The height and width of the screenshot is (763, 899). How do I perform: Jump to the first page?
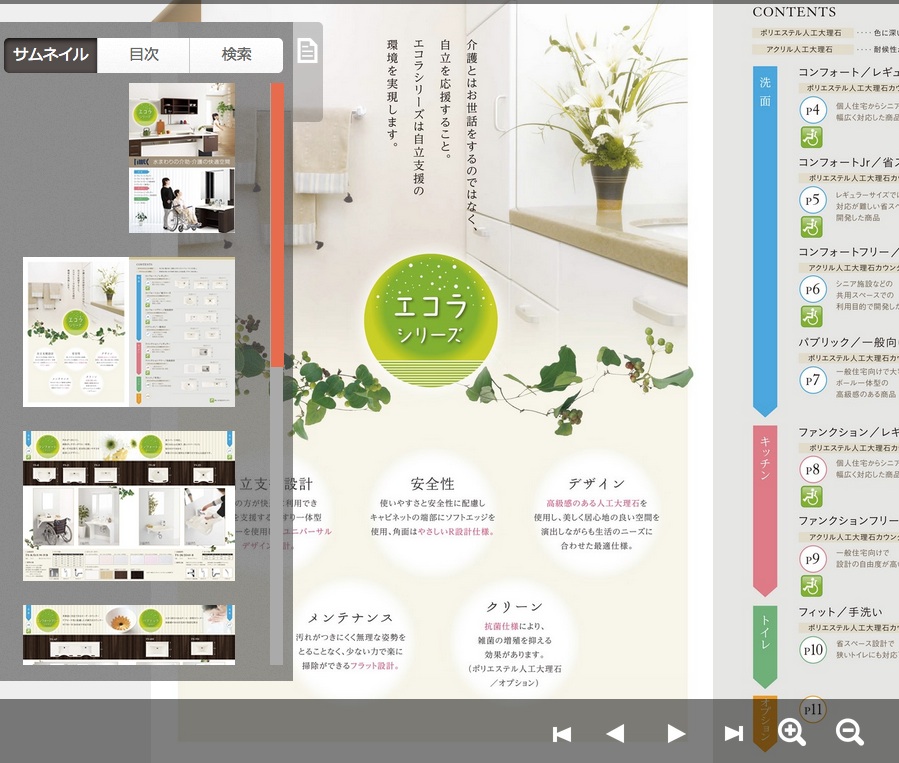(x=561, y=734)
